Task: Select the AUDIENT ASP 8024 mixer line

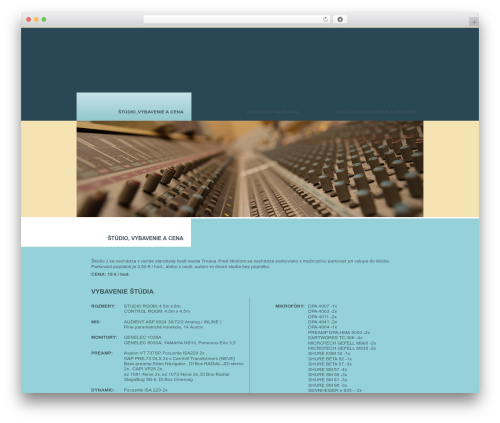Action: point(173,322)
